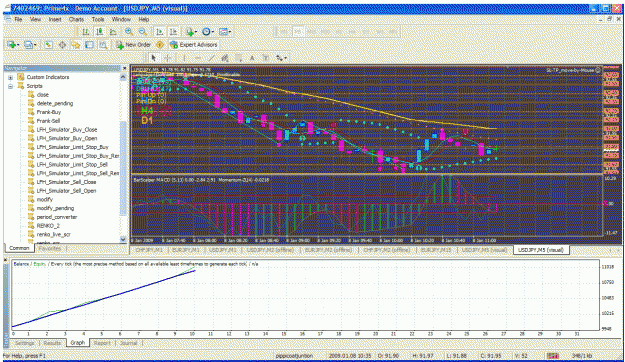Viewport: 625px width, 362px height.
Task: Click the New Order button
Action: point(133,45)
